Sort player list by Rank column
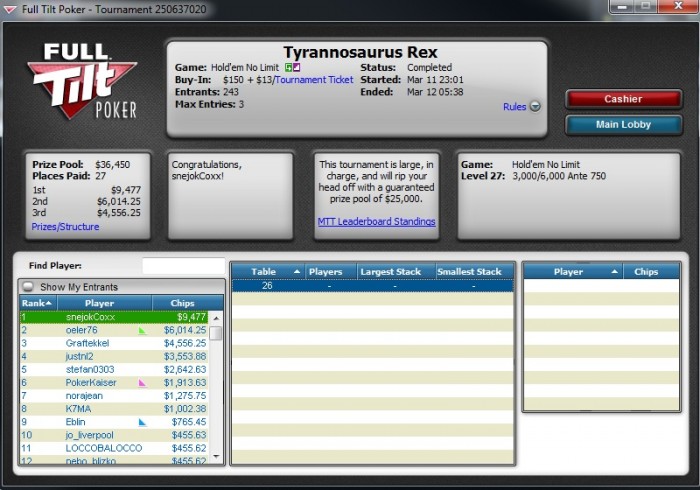The height and width of the screenshot is (490, 700). 38,303
